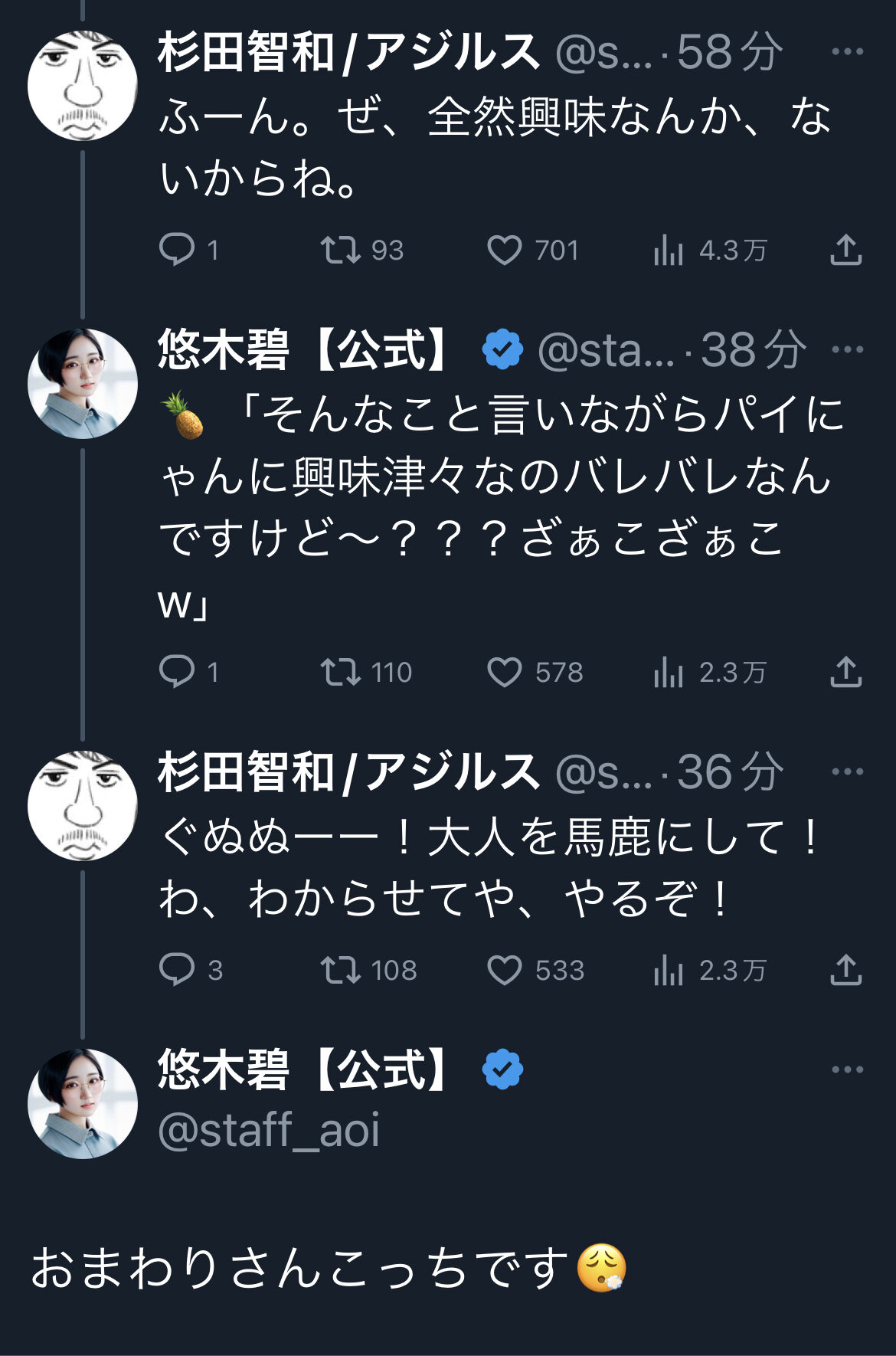
Task: Share the 38分 tweet by 悠木碧
Action: click(846, 672)
